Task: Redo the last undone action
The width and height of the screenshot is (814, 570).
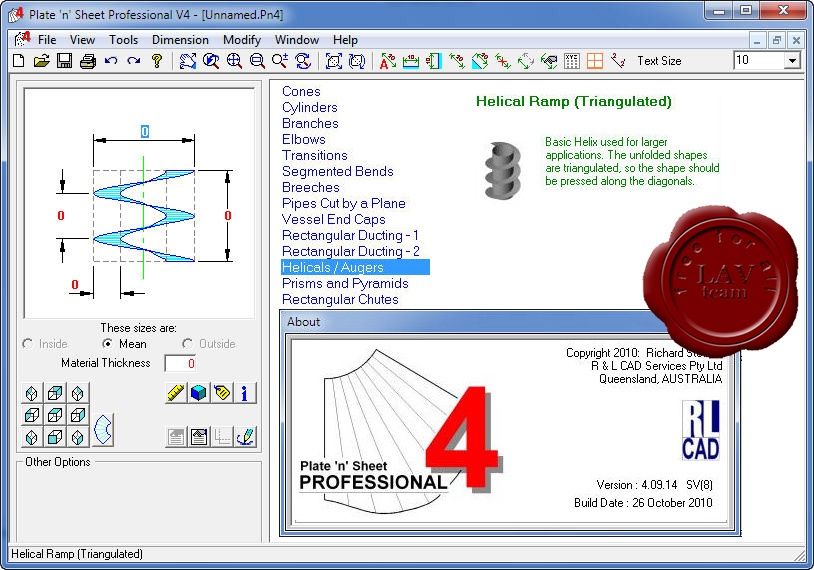Action: tap(133, 61)
